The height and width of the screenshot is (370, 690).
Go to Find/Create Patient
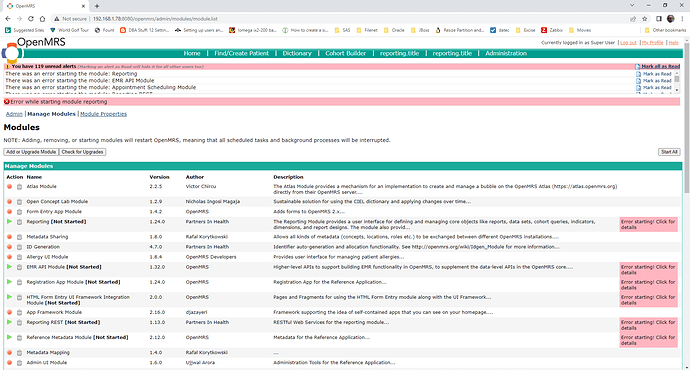point(241,53)
